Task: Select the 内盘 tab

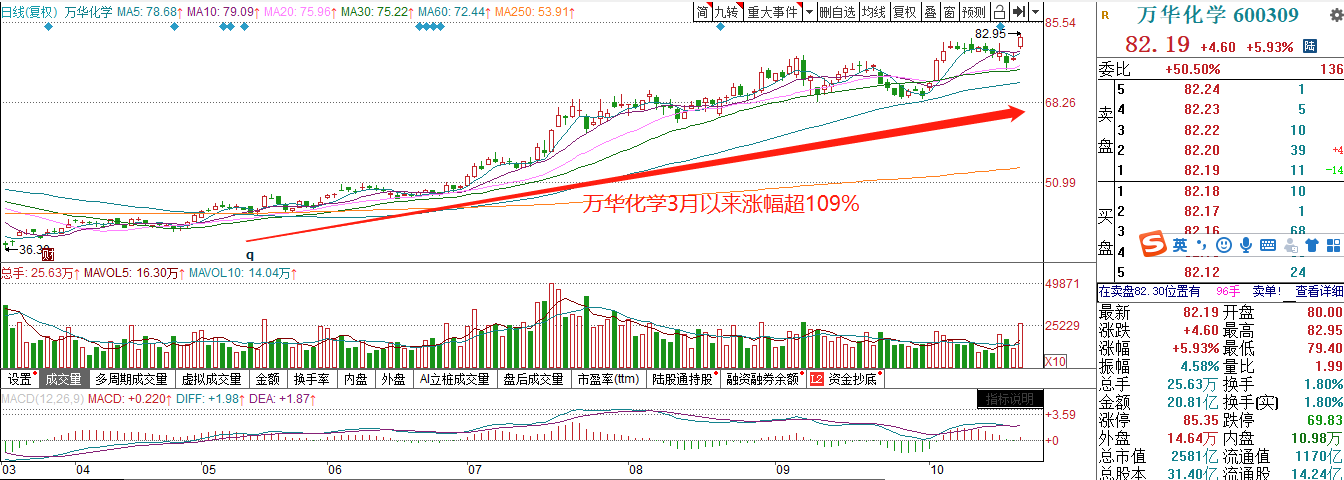Action: pos(355,379)
